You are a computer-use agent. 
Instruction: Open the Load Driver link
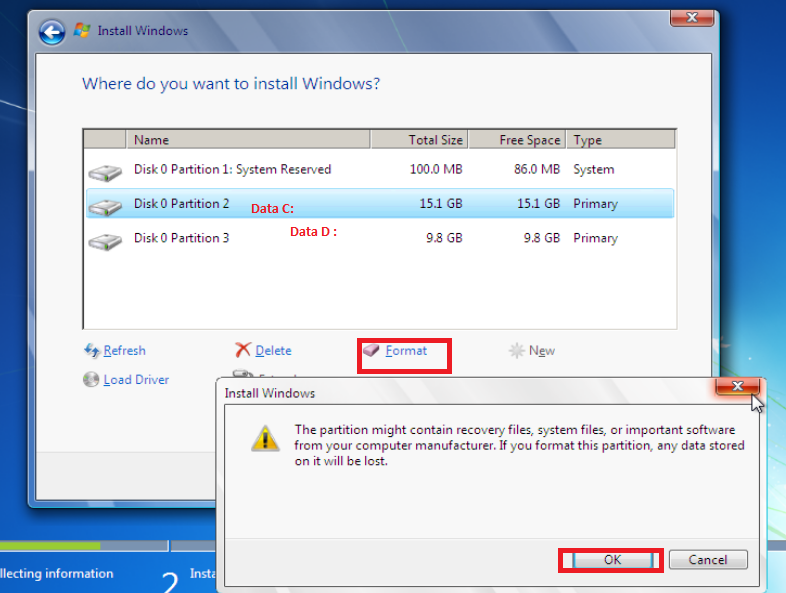pyautogui.click(x=136, y=379)
